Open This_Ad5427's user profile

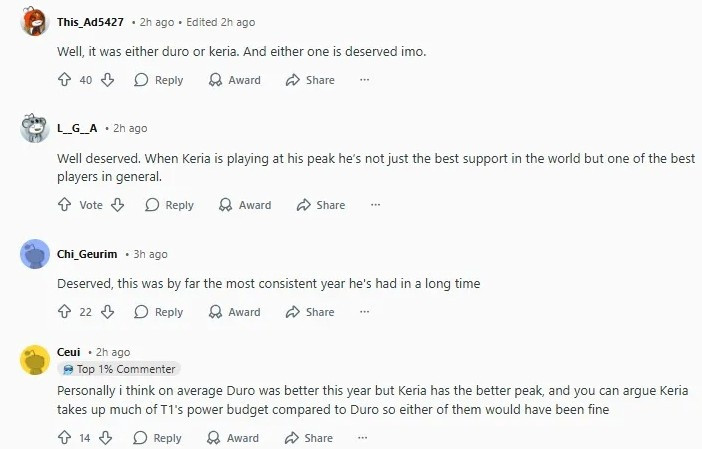(90, 22)
